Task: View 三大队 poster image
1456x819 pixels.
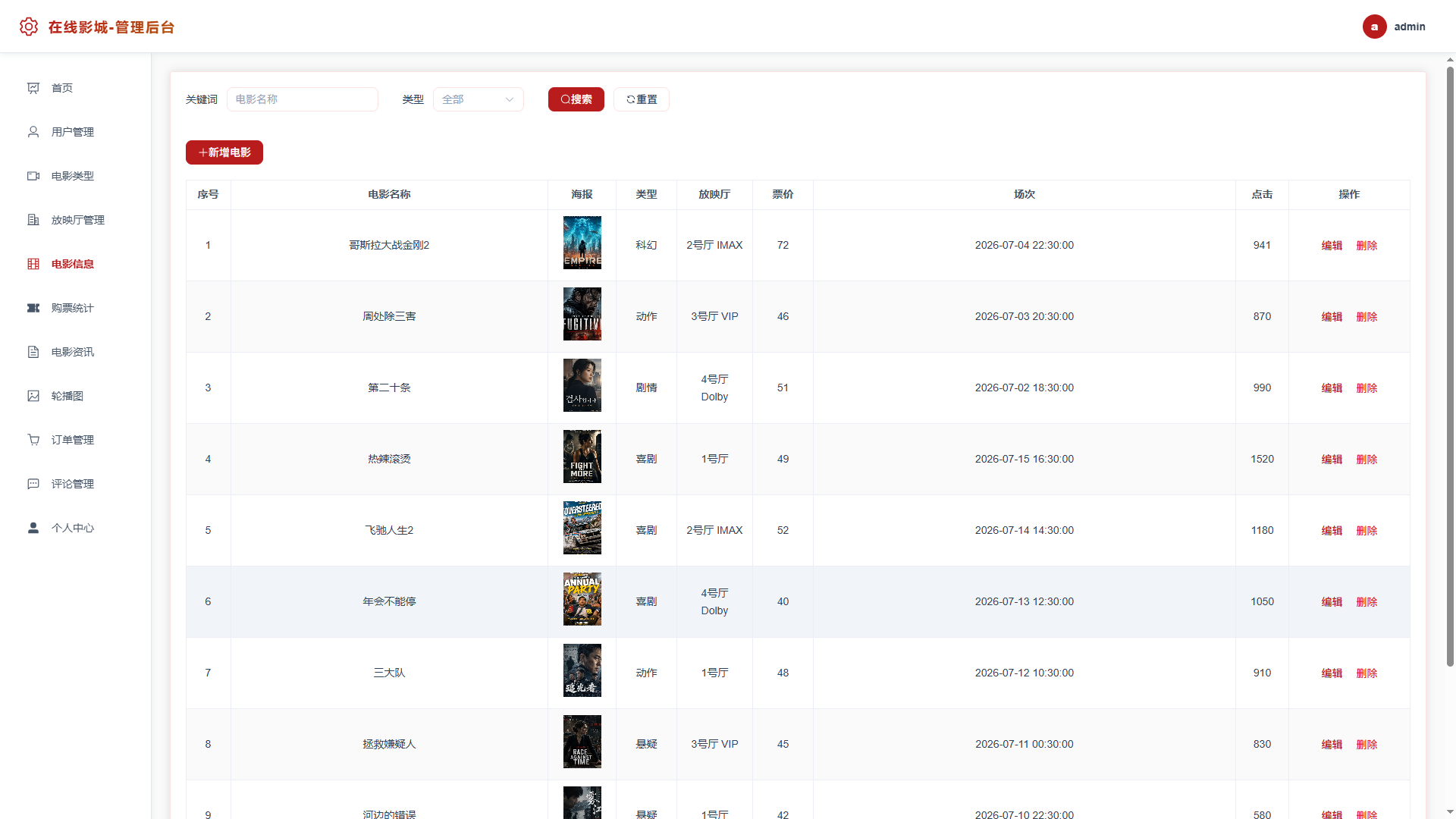Action: click(x=582, y=670)
